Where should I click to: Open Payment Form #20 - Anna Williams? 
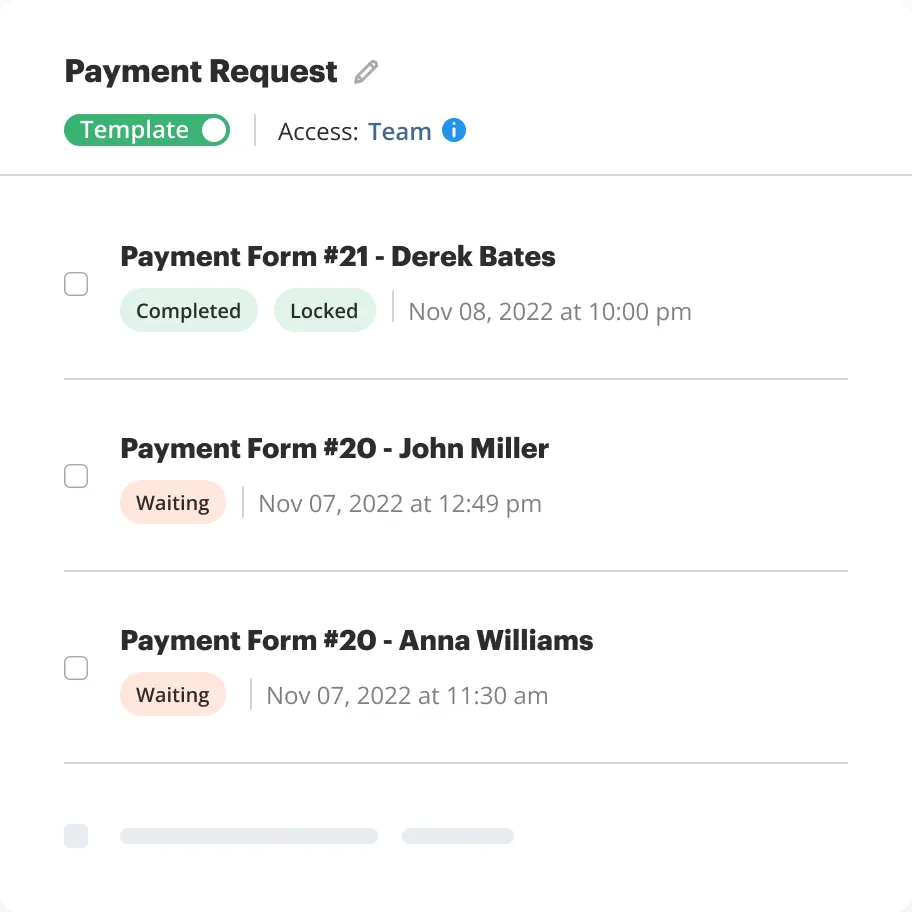pos(356,640)
